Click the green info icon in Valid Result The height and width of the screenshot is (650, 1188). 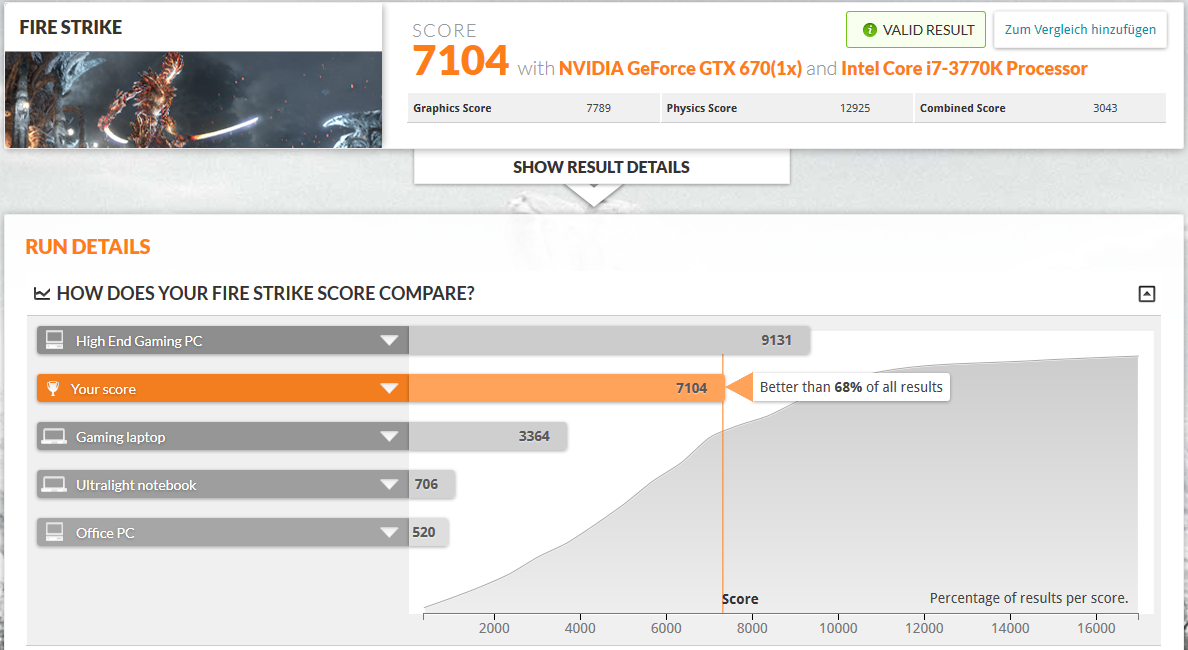pos(870,30)
